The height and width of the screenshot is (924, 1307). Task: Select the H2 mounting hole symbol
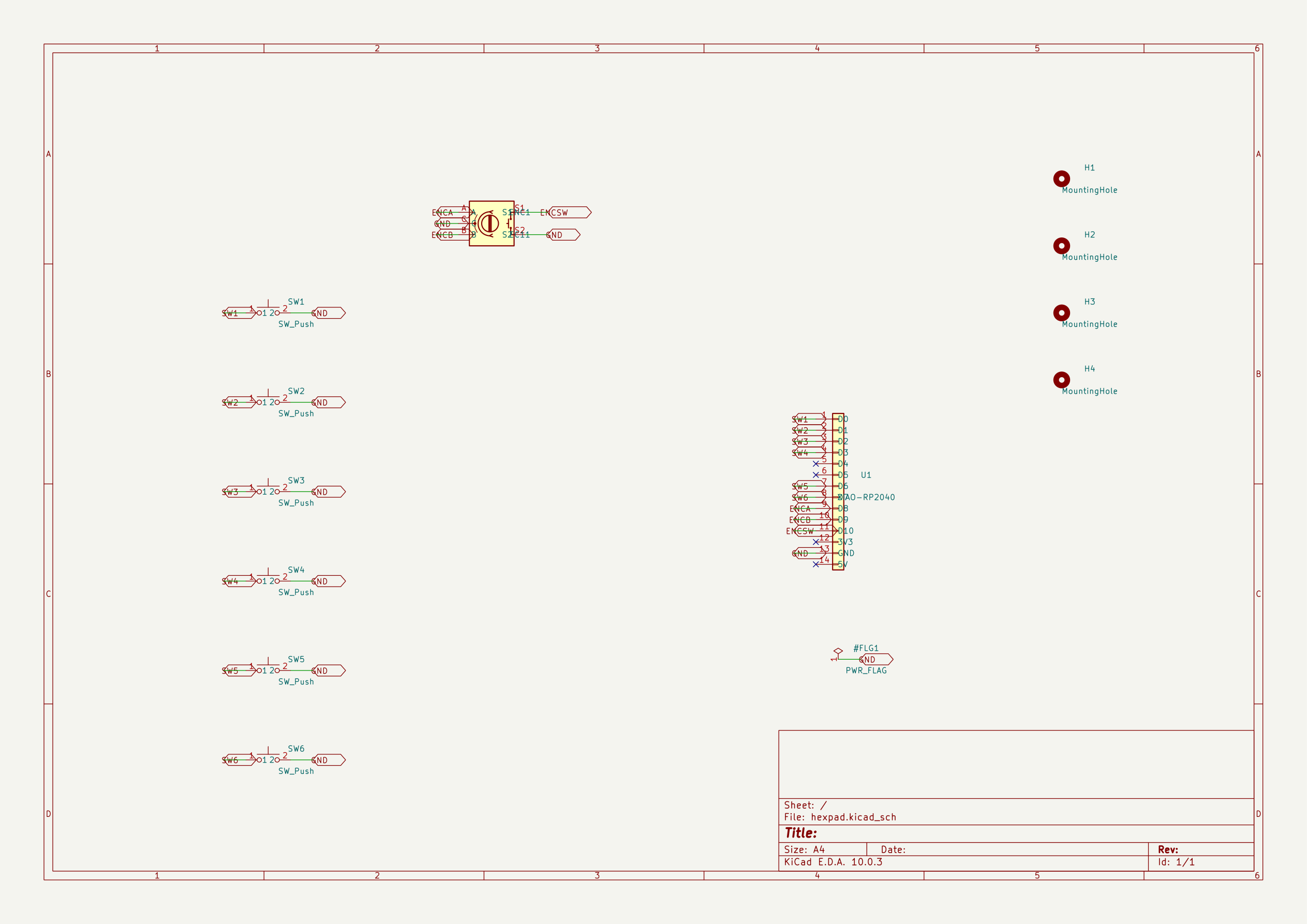(1061, 246)
